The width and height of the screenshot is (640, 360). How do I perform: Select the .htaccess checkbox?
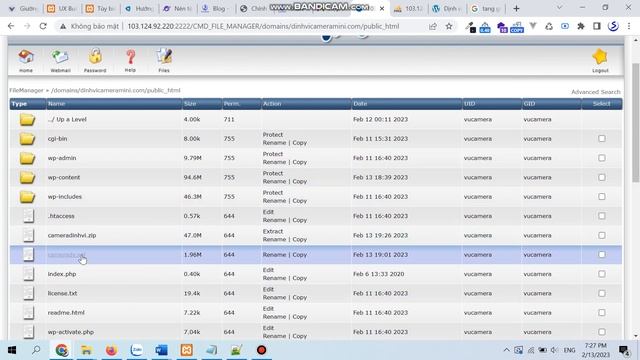click(x=602, y=216)
